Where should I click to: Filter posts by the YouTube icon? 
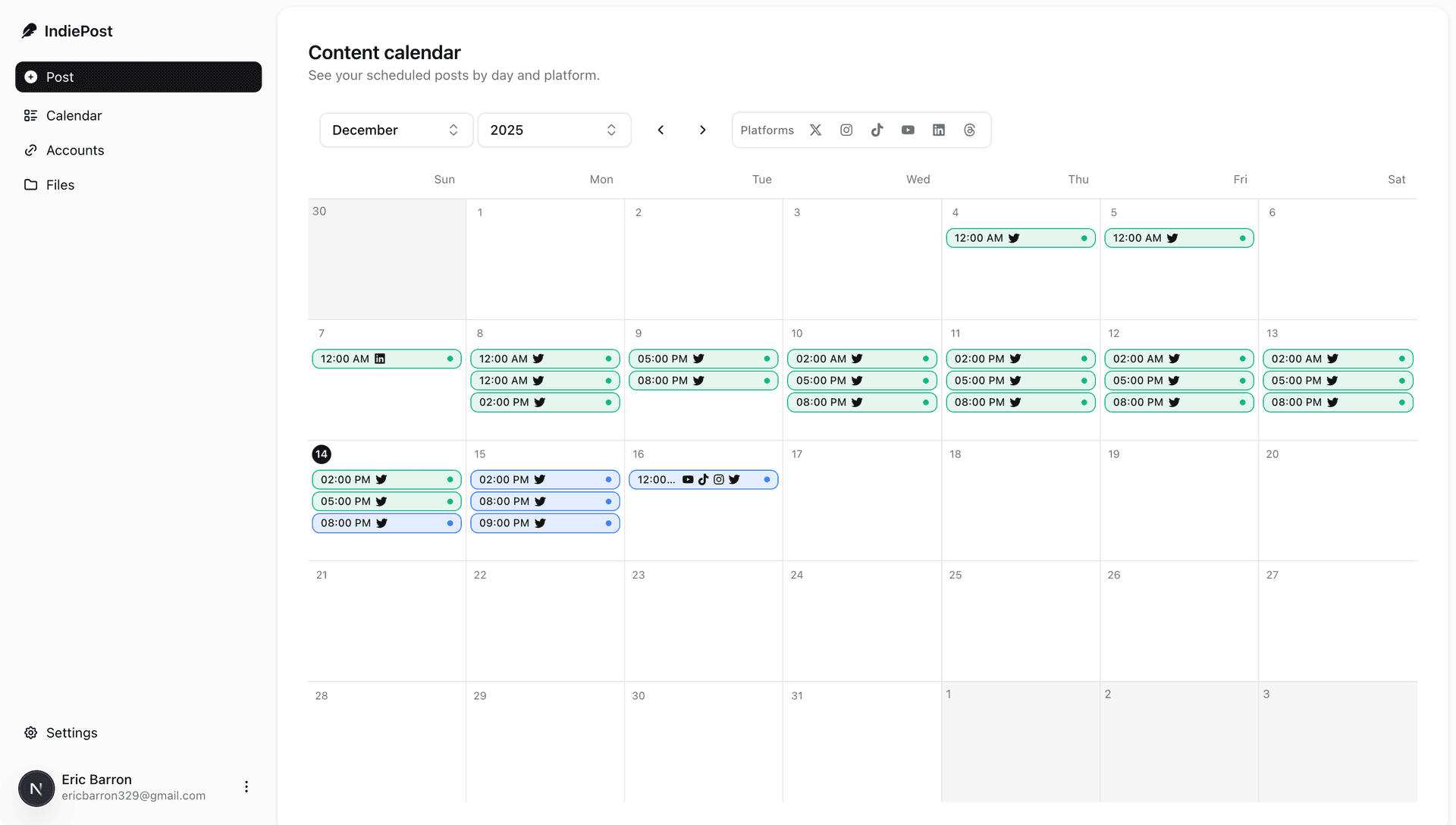click(908, 130)
